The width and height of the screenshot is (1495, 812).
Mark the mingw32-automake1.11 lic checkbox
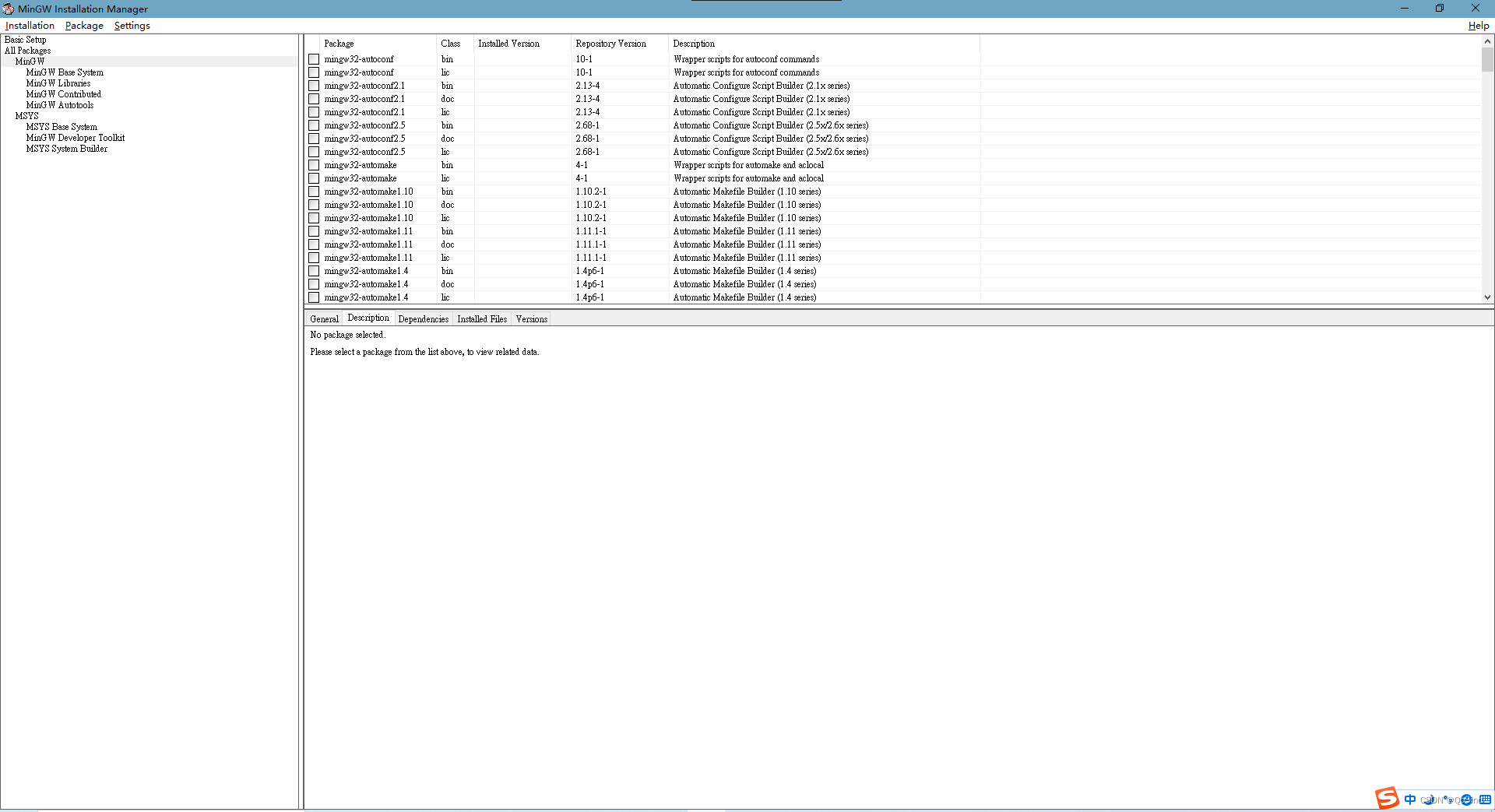tap(314, 258)
